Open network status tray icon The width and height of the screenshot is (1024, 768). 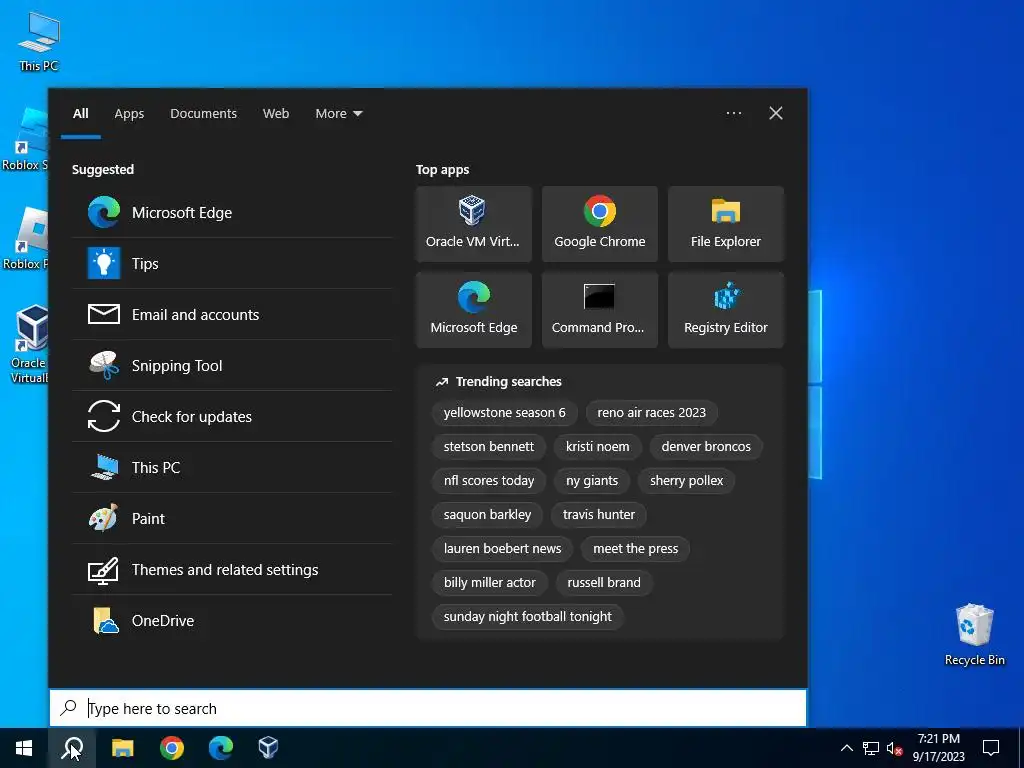pyautogui.click(x=871, y=748)
